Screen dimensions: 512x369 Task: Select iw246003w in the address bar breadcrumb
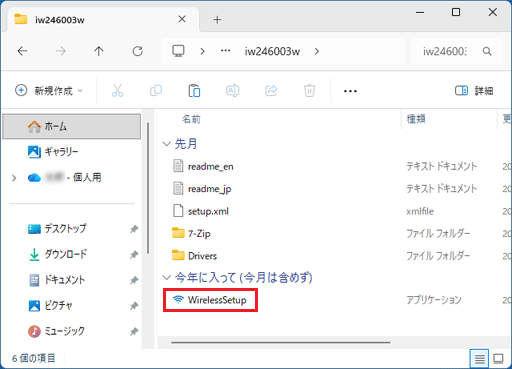point(272,51)
